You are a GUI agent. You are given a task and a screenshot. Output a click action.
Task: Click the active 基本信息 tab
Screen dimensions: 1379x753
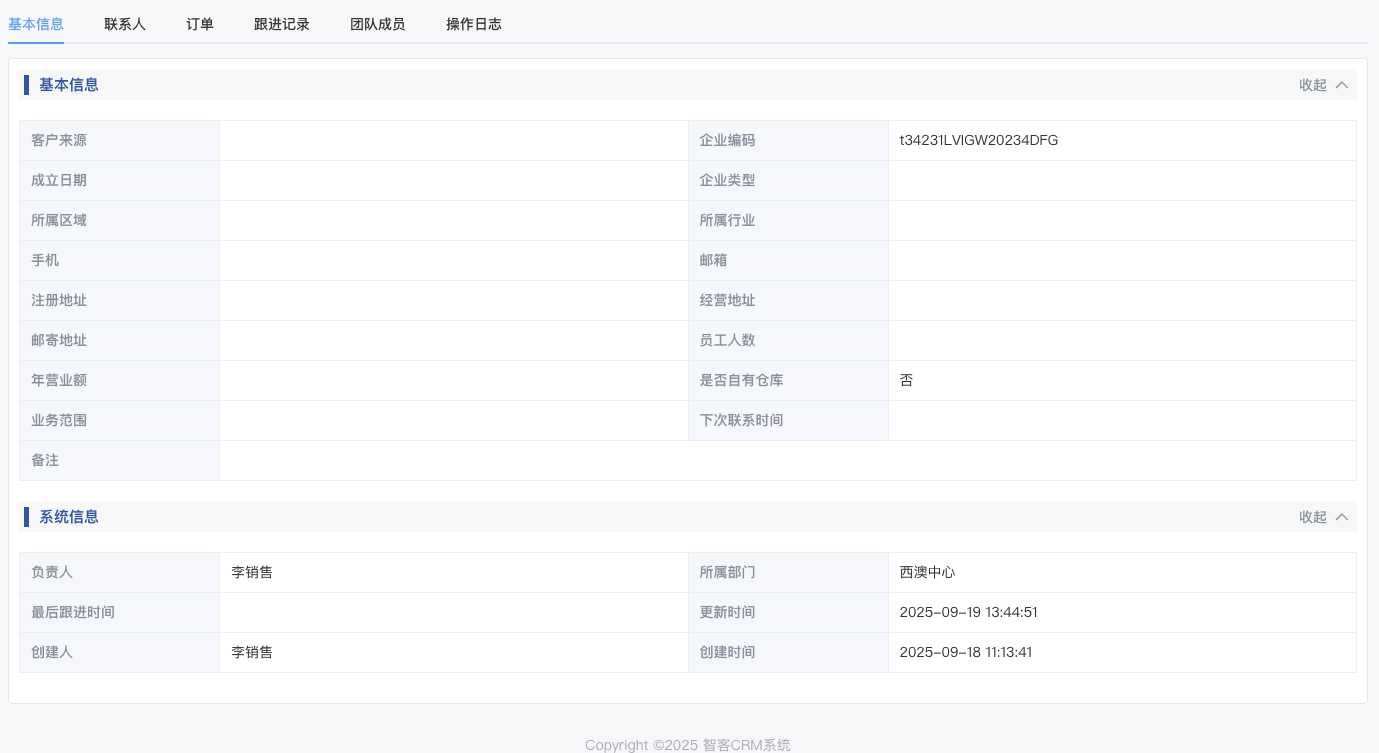click(36, 24)
